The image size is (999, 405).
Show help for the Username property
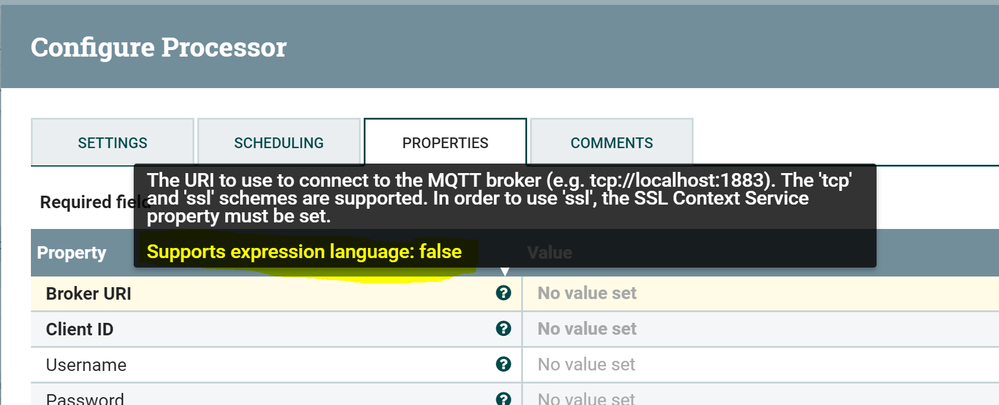tap(503, 364)
